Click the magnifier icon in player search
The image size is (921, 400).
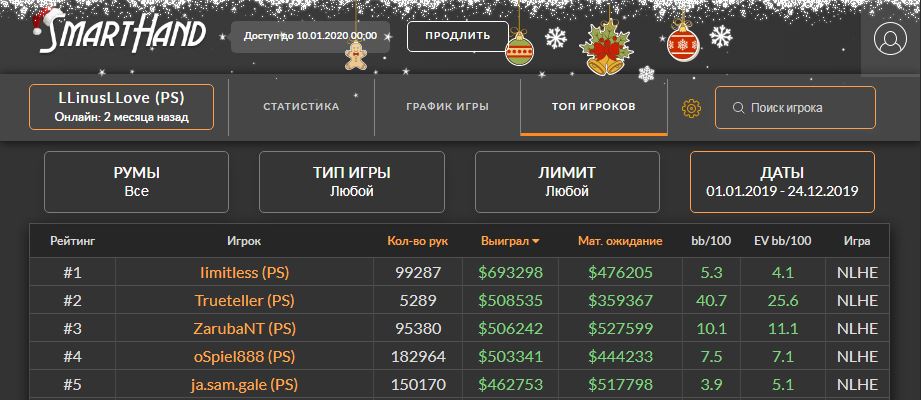coord(738,108)
